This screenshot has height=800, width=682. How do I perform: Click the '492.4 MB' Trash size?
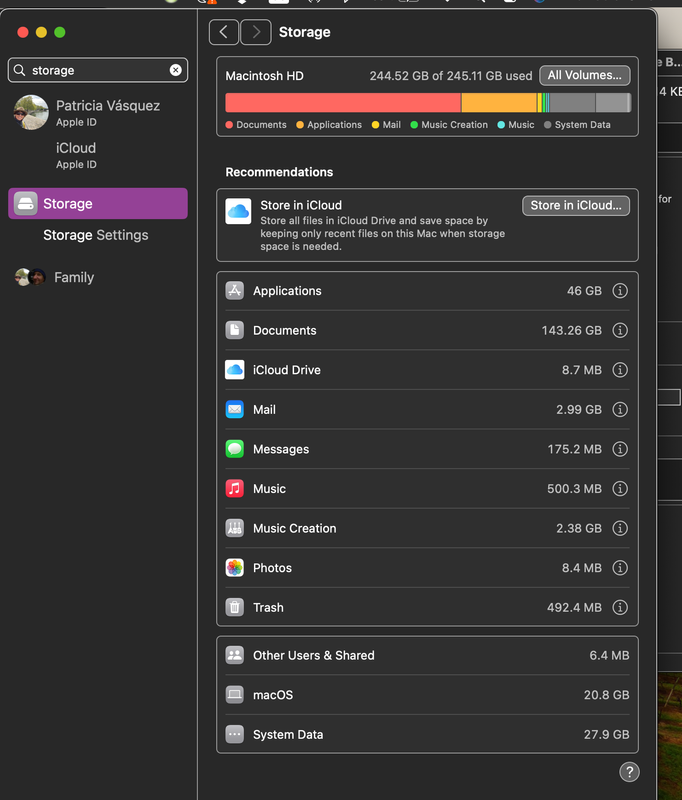point(574,608)
